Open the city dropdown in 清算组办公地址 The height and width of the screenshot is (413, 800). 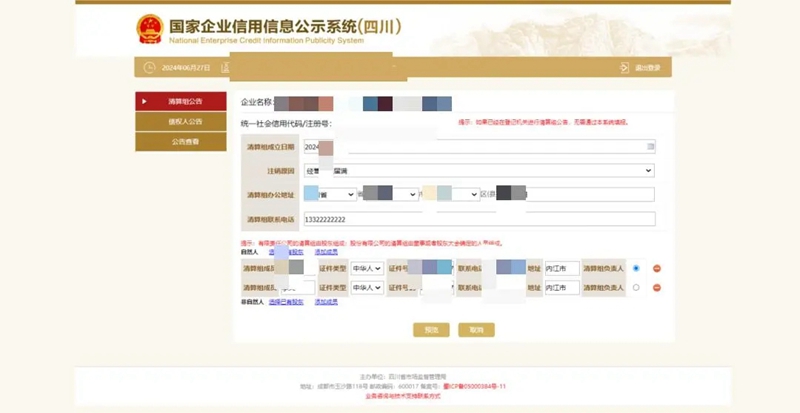[391, 195]
